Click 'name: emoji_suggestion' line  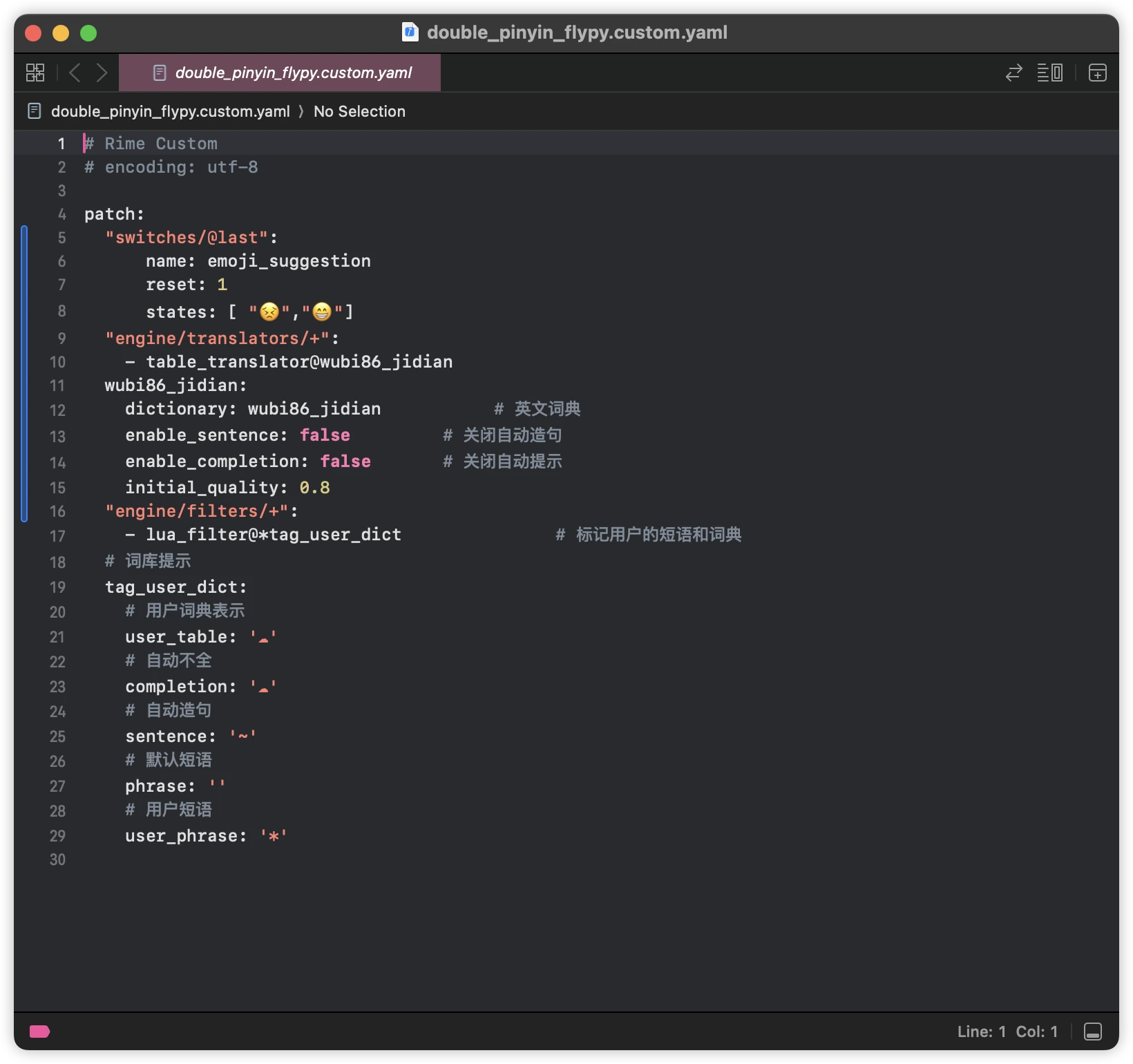(258, 261)
